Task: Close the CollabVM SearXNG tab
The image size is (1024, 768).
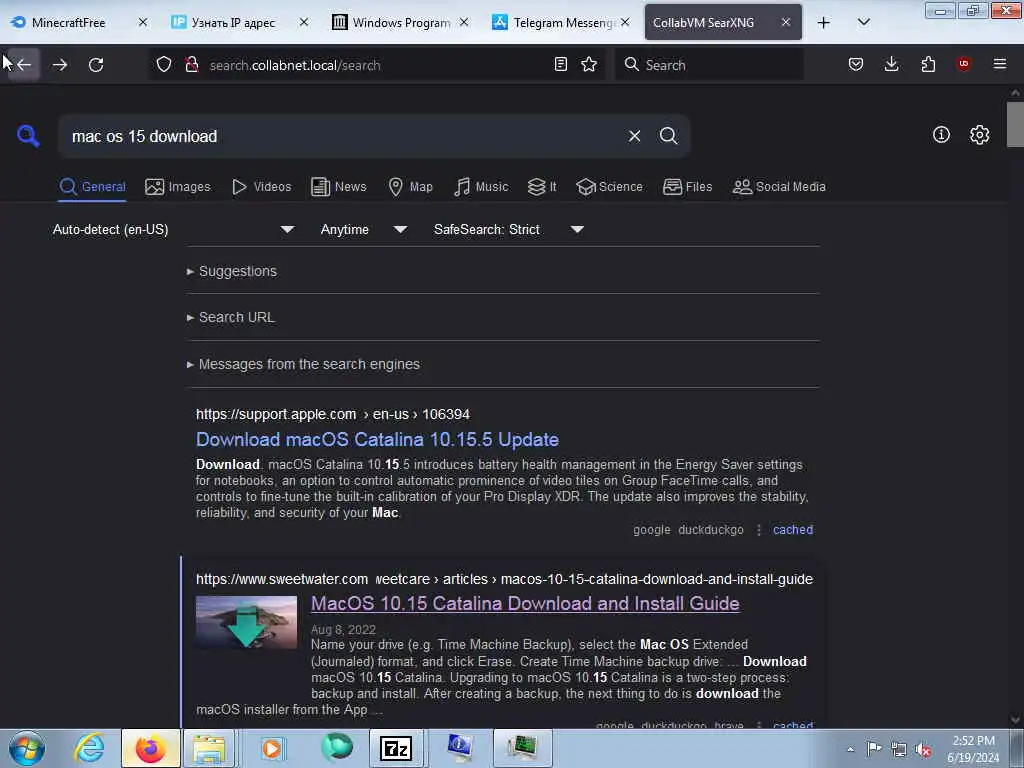Action: point(786,22)
